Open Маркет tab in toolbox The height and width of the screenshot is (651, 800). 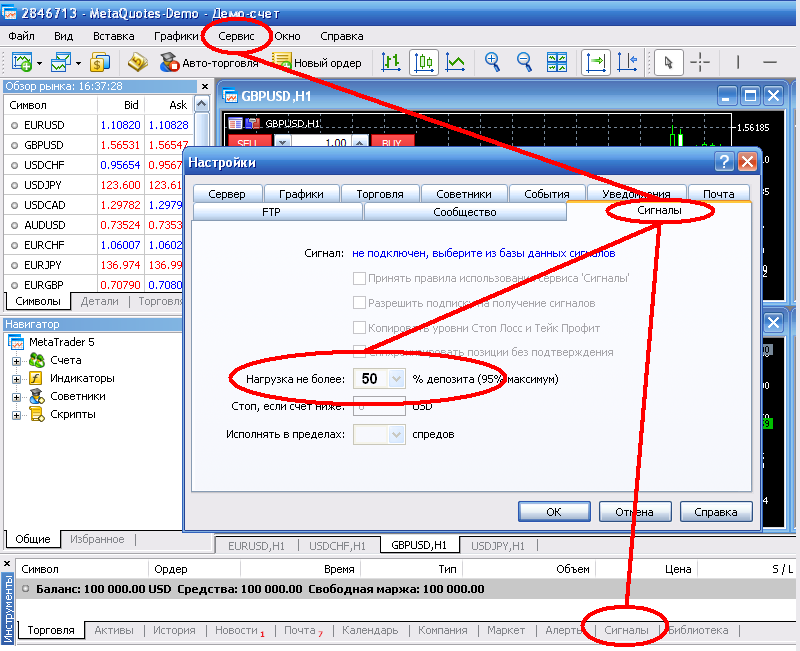click(x=506, y=630)
